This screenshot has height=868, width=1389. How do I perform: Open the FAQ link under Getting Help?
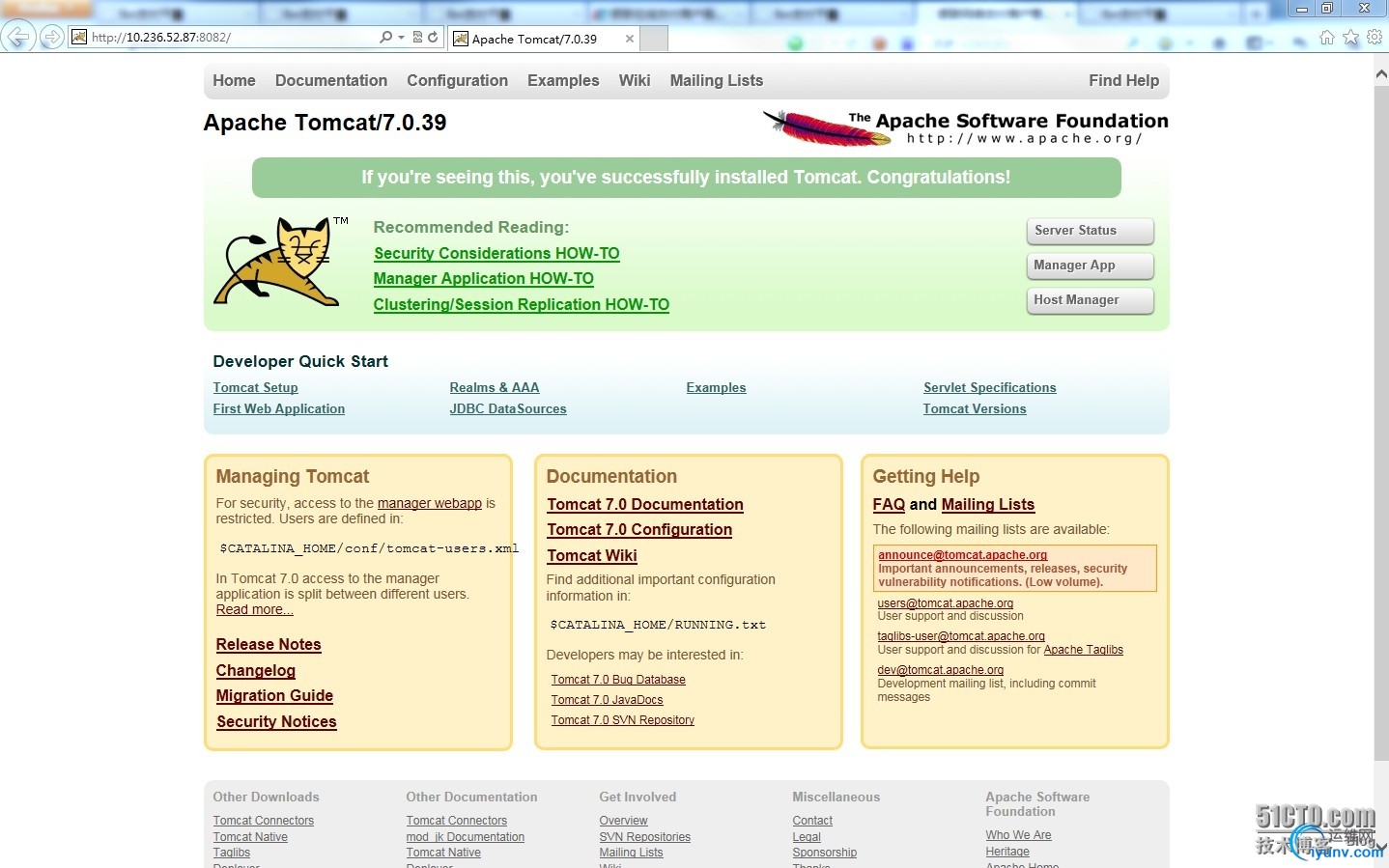[889, 504]
